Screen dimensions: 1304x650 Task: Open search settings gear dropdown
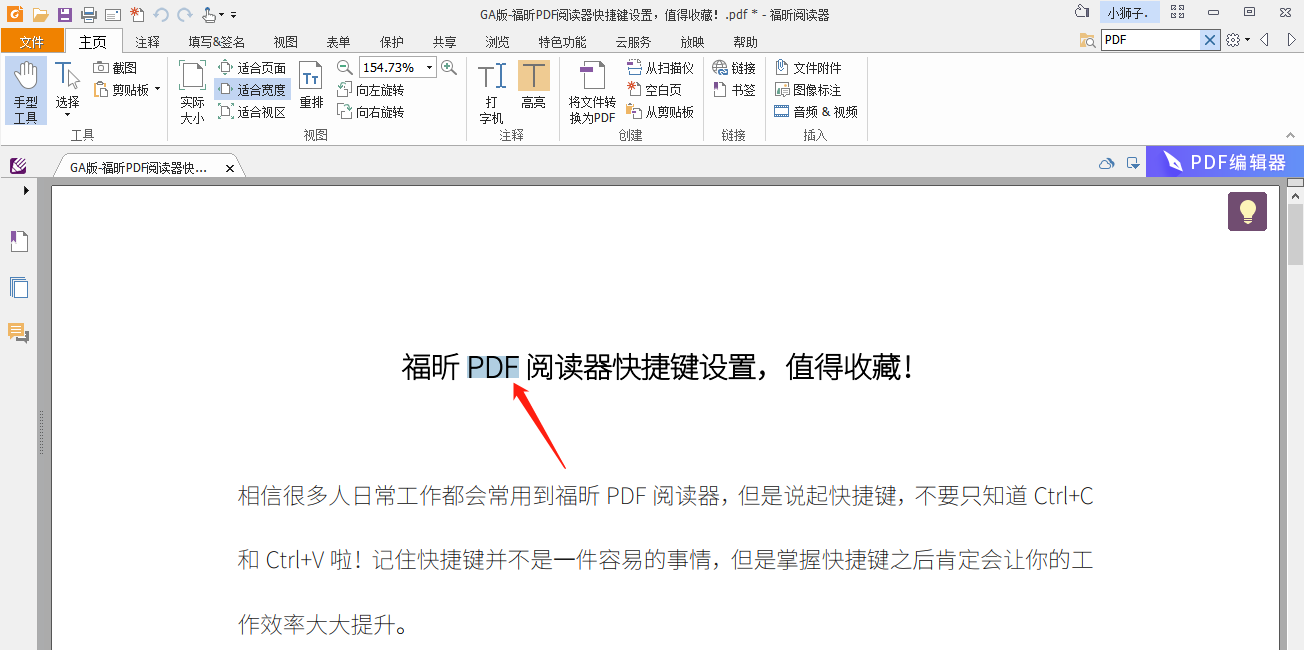point(1238,40)
